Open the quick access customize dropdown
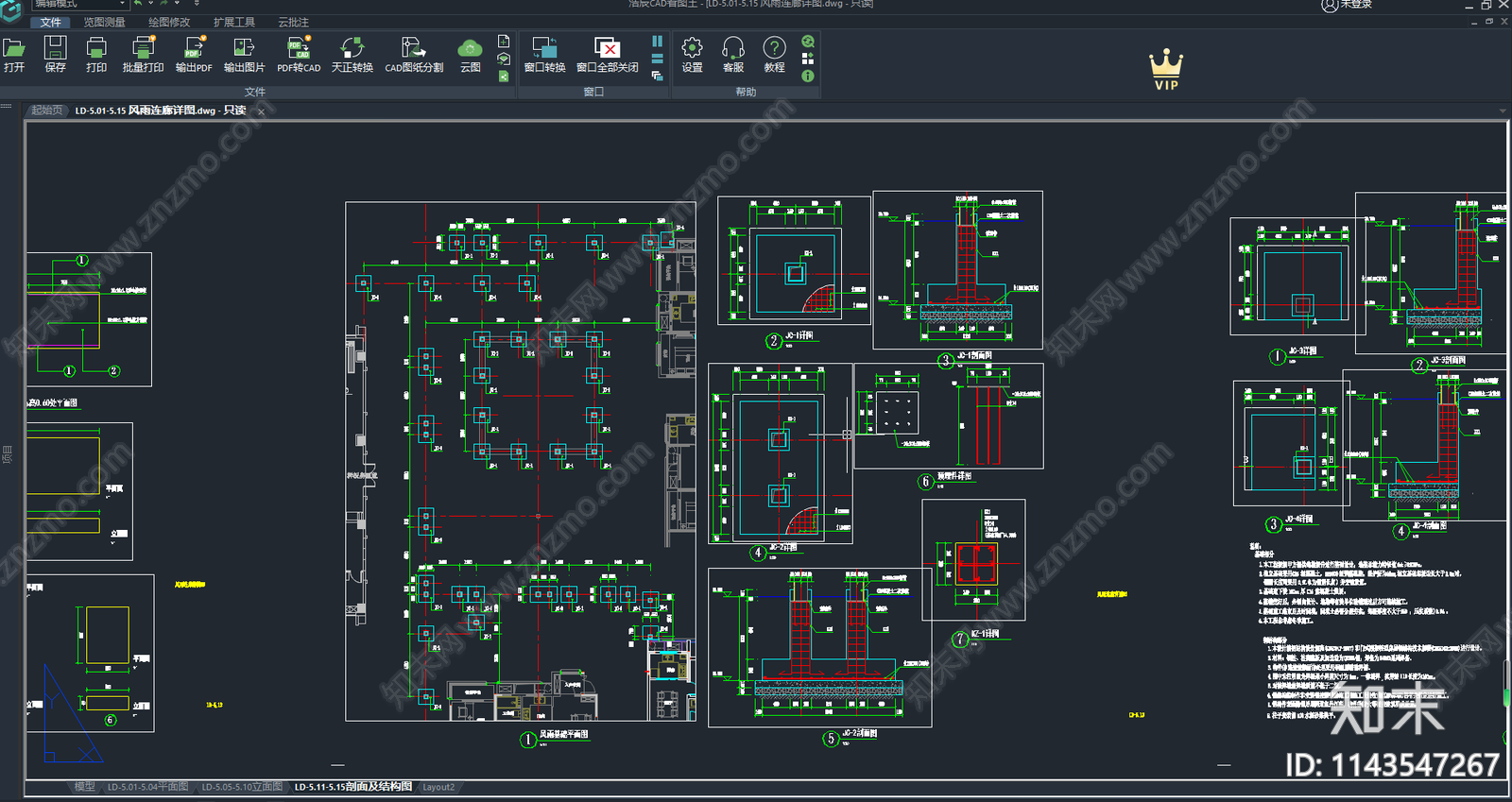The width and height of the screenshot is (1512, 802). (x=197, y=4)
